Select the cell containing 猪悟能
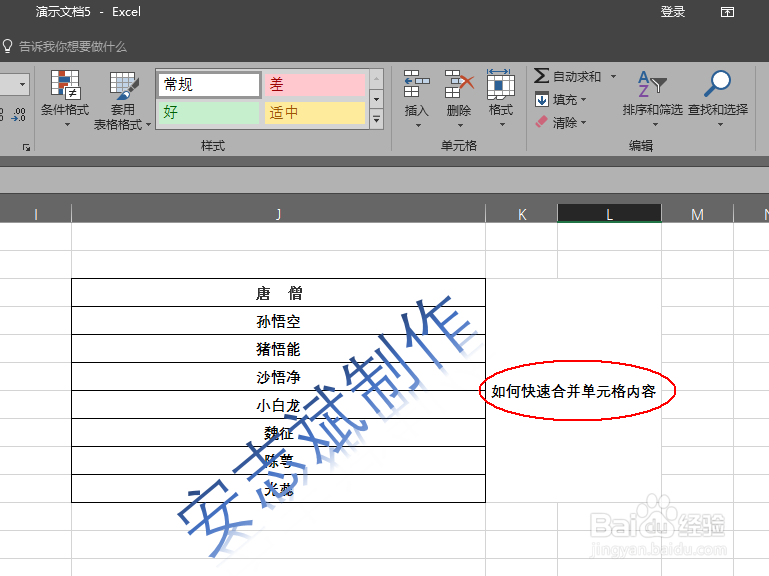769x576 pixels. pyautogui.click(x=279, y=349)
